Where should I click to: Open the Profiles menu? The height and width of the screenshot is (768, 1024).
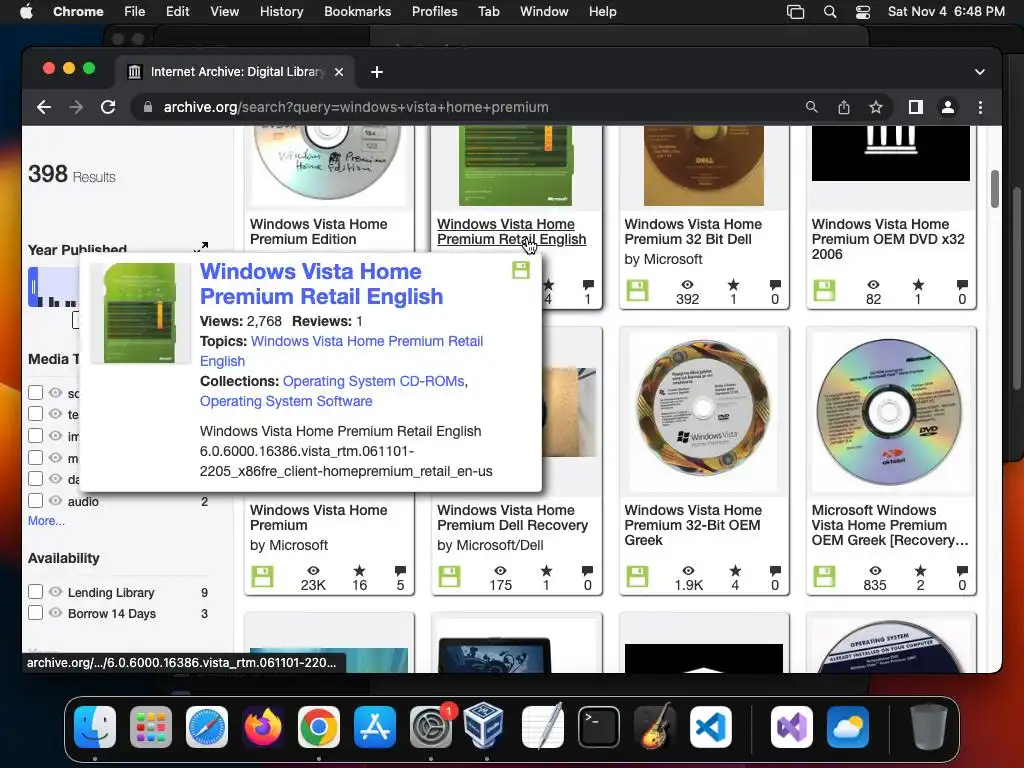click(x=434, y=12)
